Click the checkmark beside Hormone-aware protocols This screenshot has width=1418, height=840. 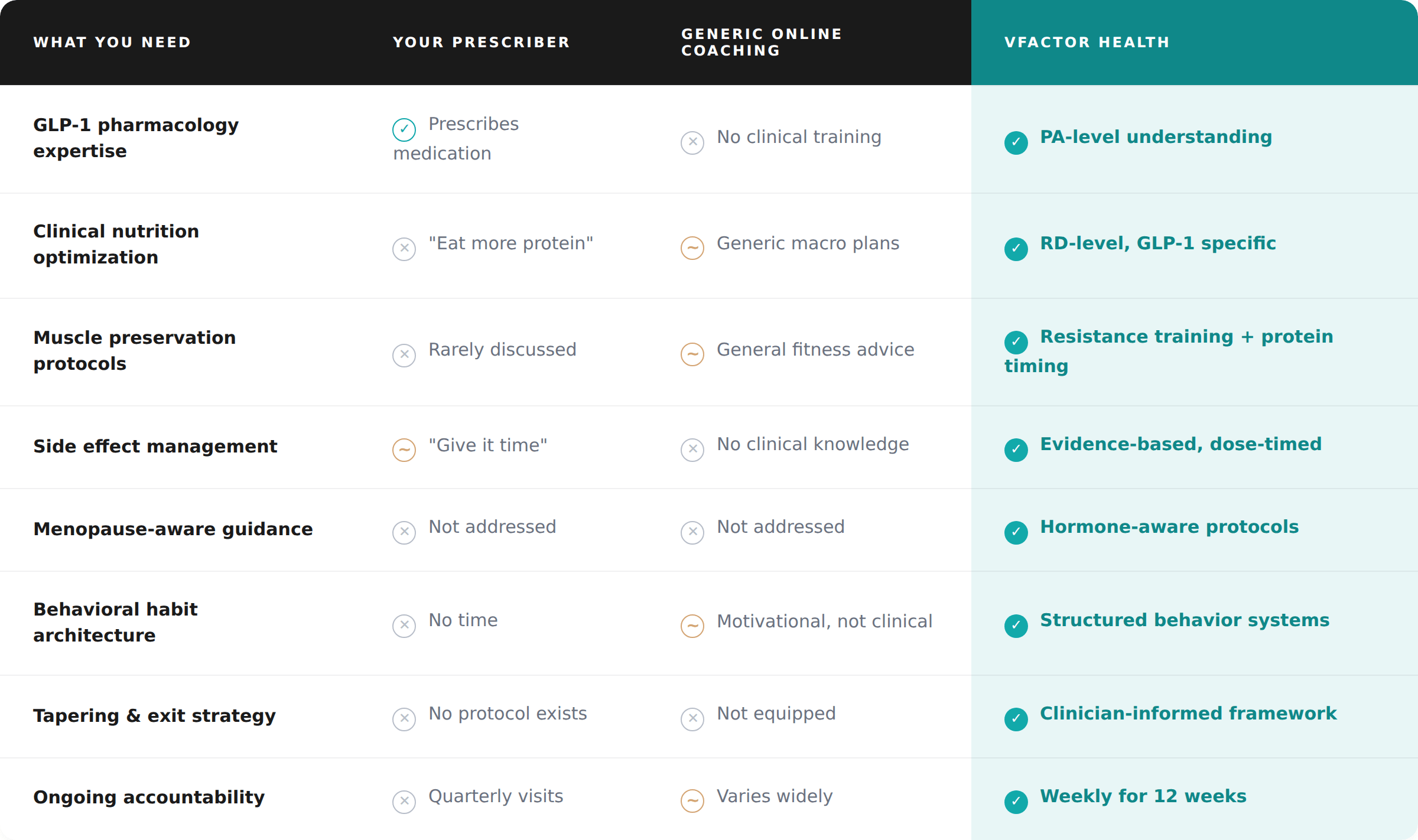tap(1016, 532)
